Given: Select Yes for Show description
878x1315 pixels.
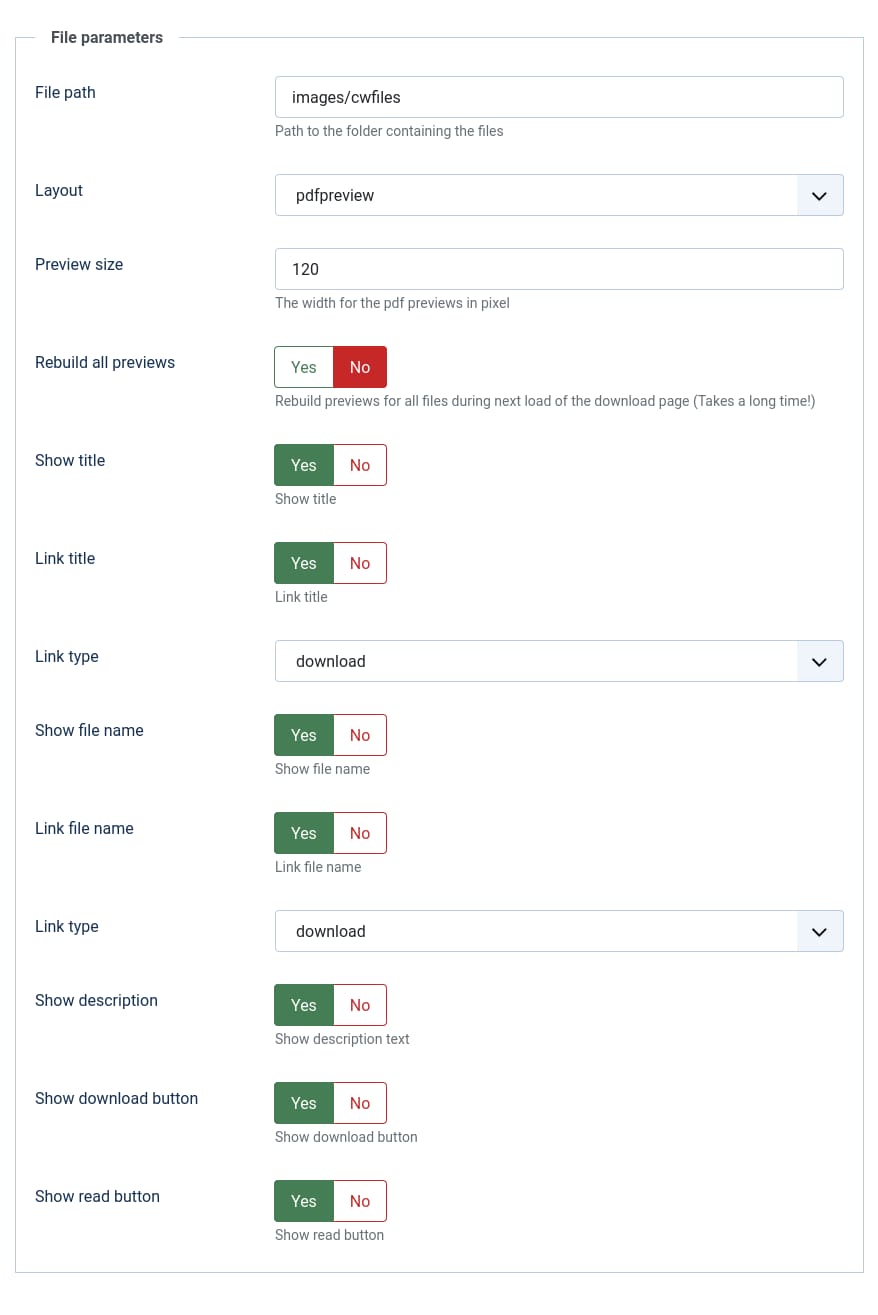Looking at the screenshot, I should pyautogui.click(x=304, y=1005).
